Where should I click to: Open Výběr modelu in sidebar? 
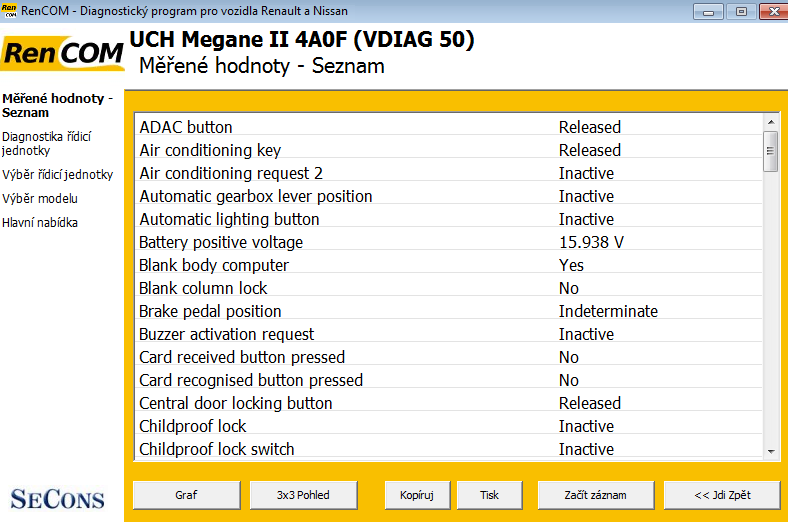click(x=40, y=199)
